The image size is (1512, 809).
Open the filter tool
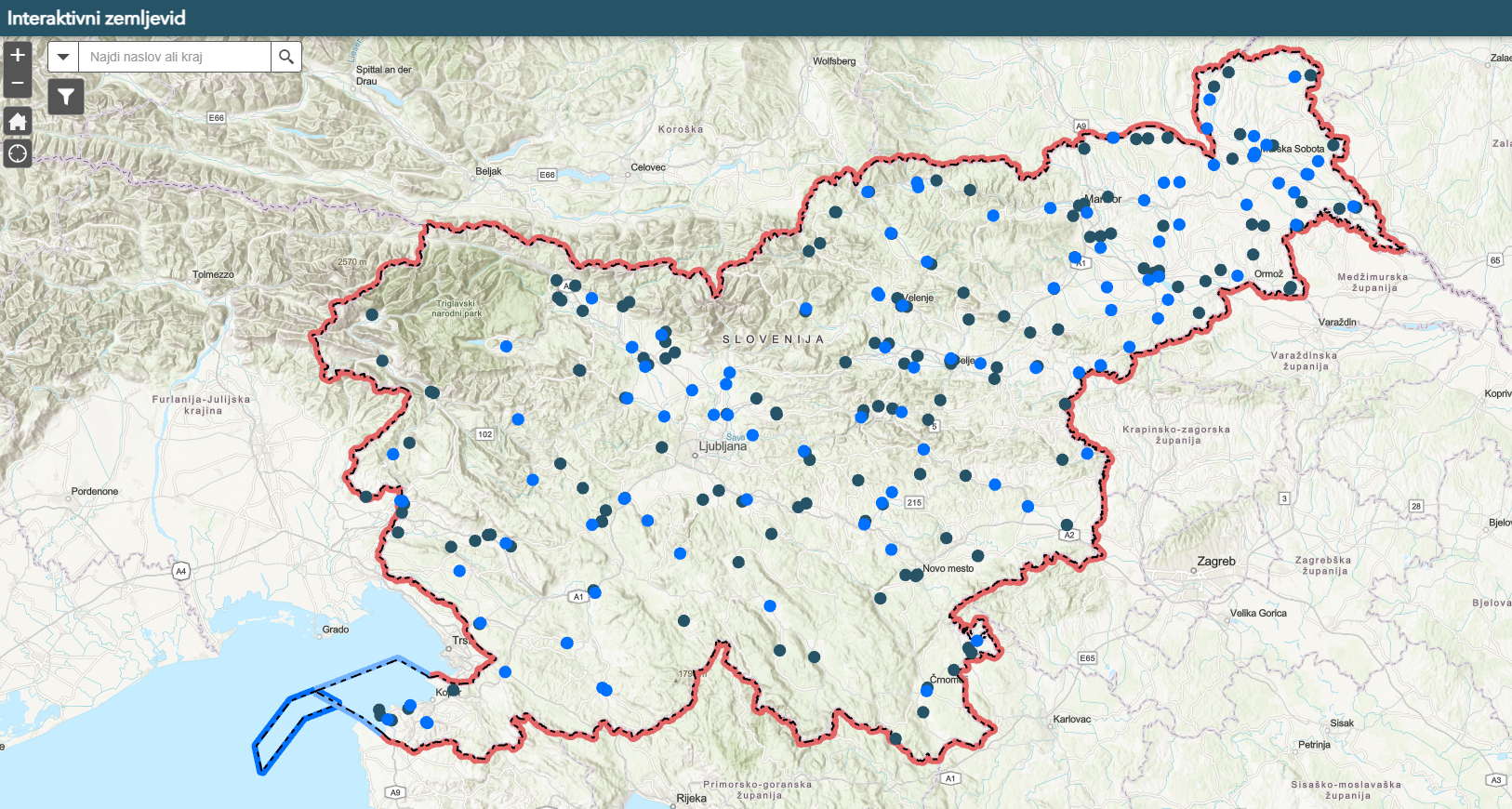point(66,97)
